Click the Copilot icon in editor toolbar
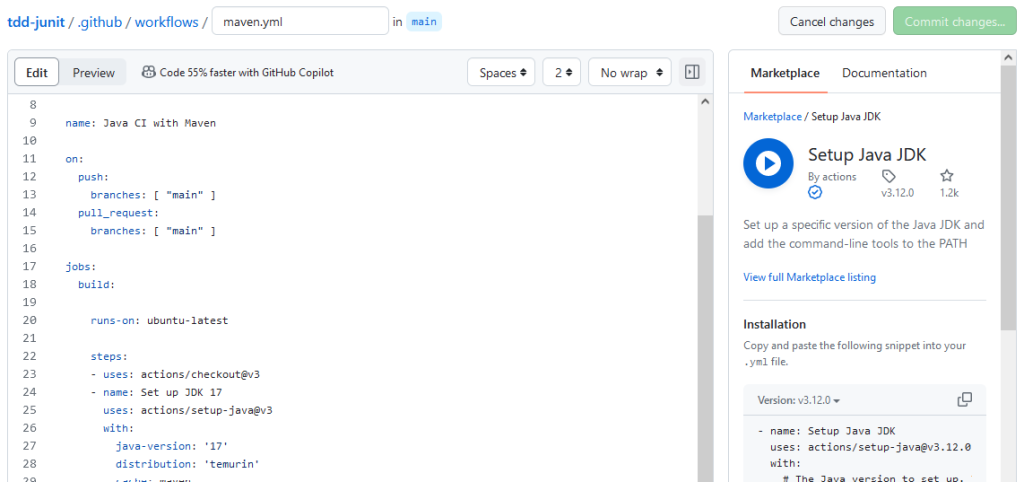This screenshot has height=482, width=1024. tap(149, 72)
